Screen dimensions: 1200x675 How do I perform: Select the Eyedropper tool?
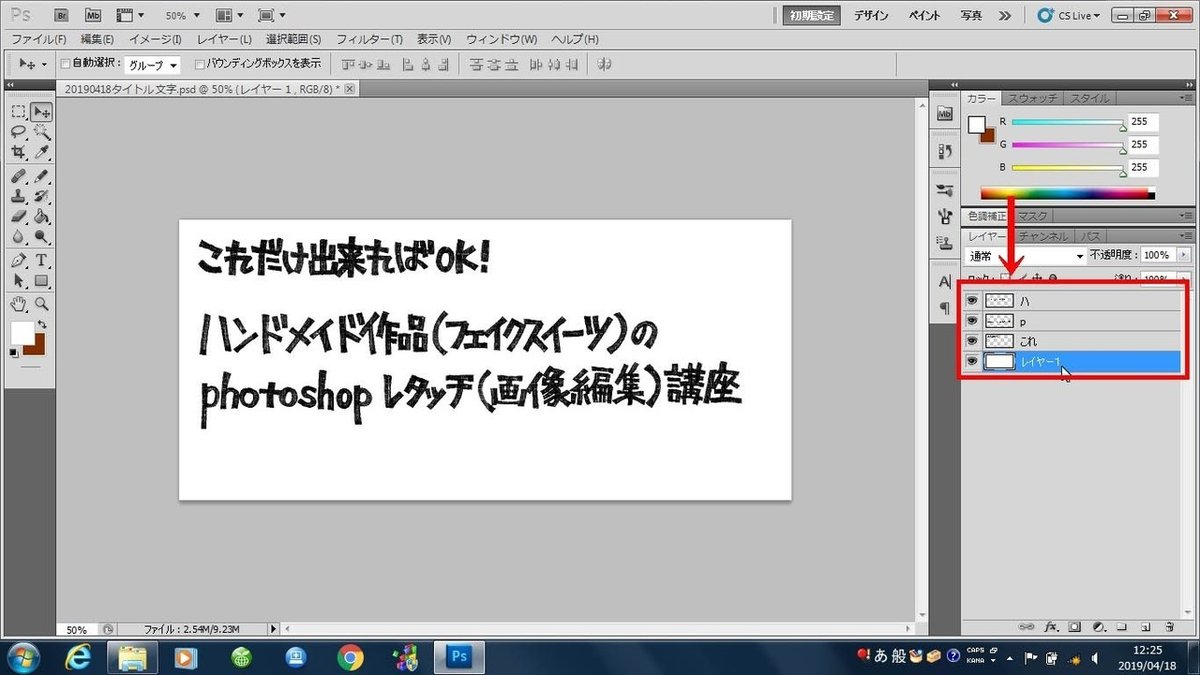coord(41,152)
